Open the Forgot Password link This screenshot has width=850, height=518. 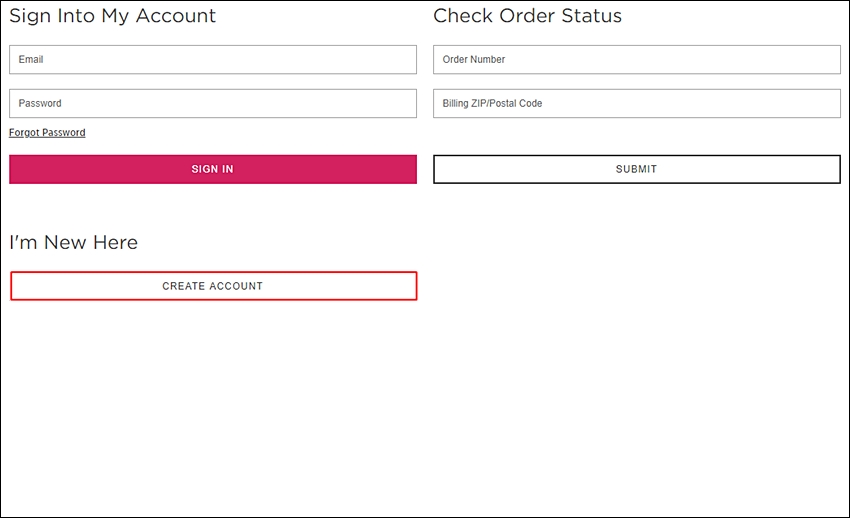click(47, 133)
